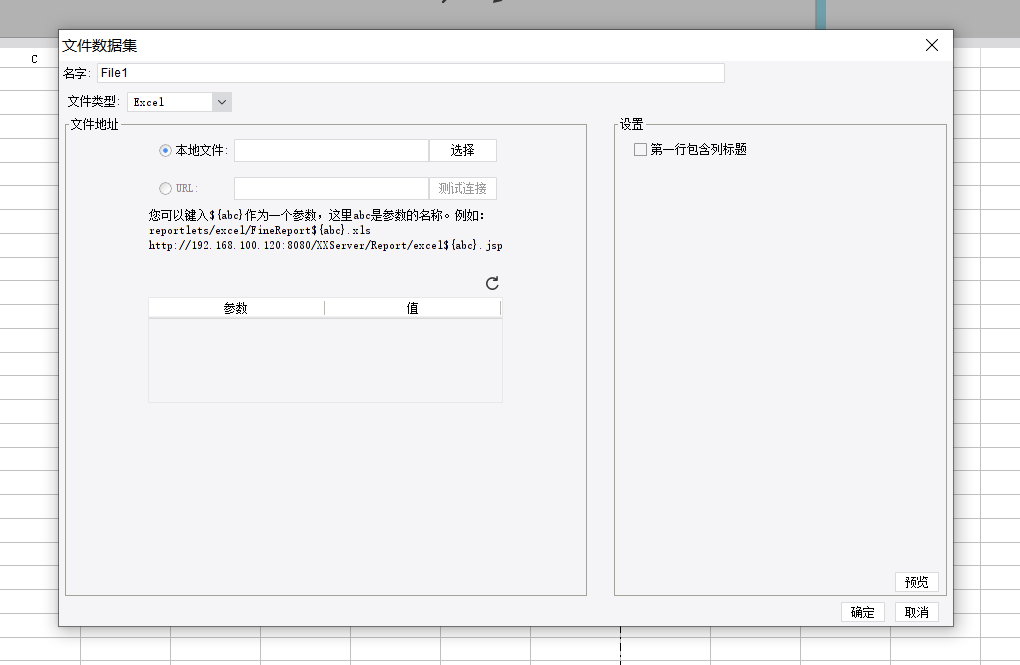Enable 第一行包含列标题 checkbox

[640, 150]
